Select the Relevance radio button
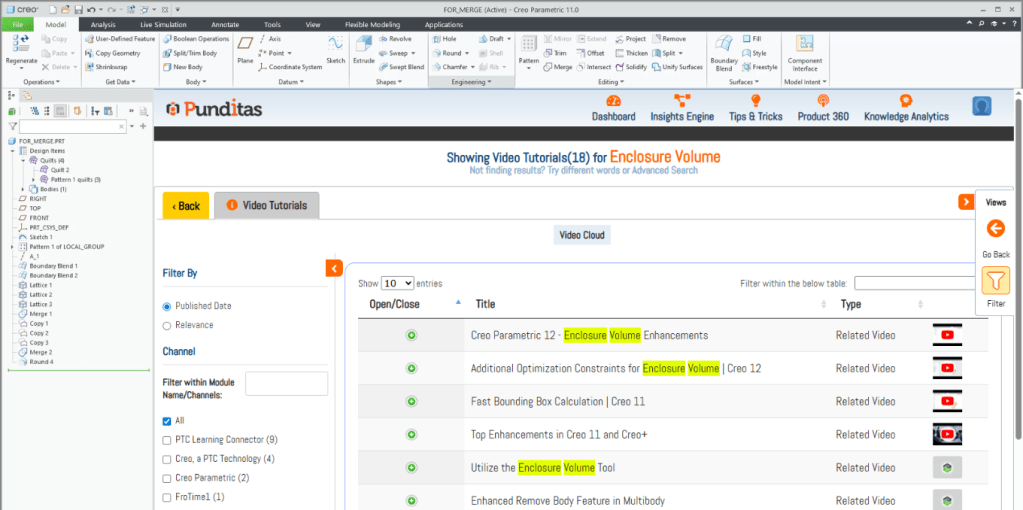The width and height of the screenshot is (1023, 510). pyautogui.click(x=167, y=325)
